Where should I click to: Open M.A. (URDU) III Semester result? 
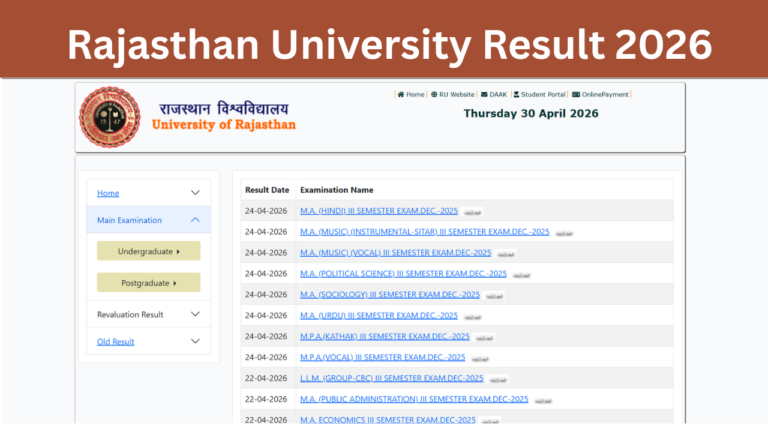(379, 315)
